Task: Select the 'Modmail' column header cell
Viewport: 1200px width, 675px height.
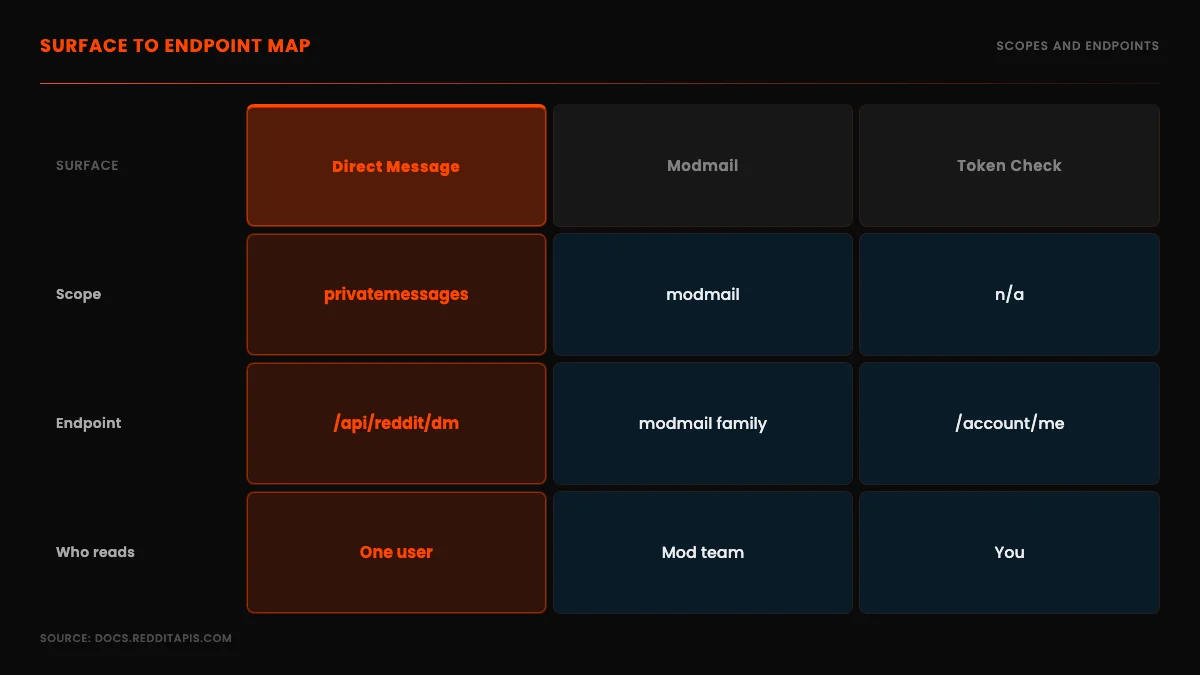Action: click(x=703, y=166)
